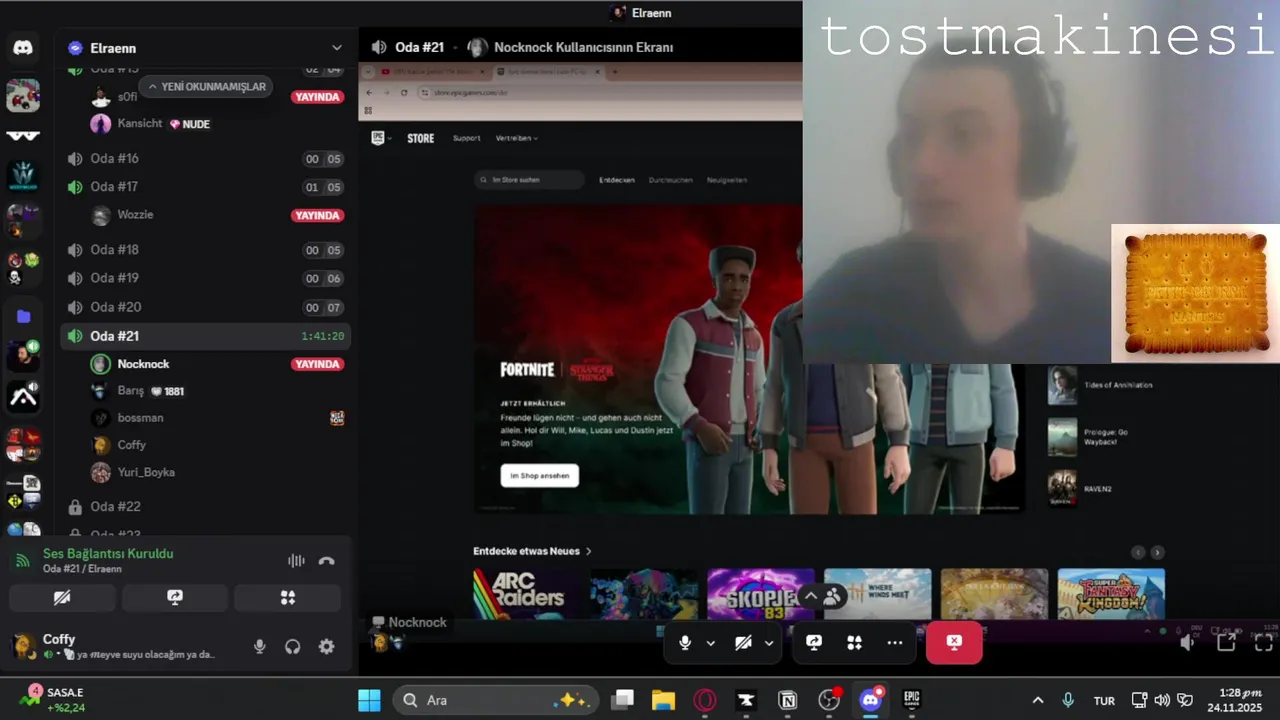Image resolution: width=1280 pixels, height=720 pixels.
Task: Open SASA.E stock widget on taskbar
Action: 54,699
